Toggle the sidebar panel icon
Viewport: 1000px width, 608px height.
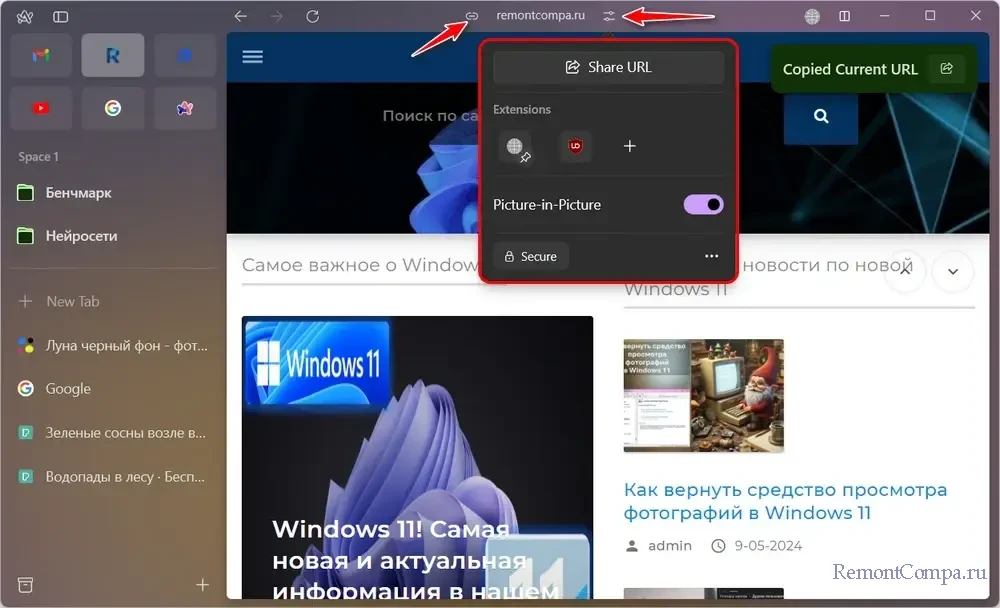click(61, 17)
